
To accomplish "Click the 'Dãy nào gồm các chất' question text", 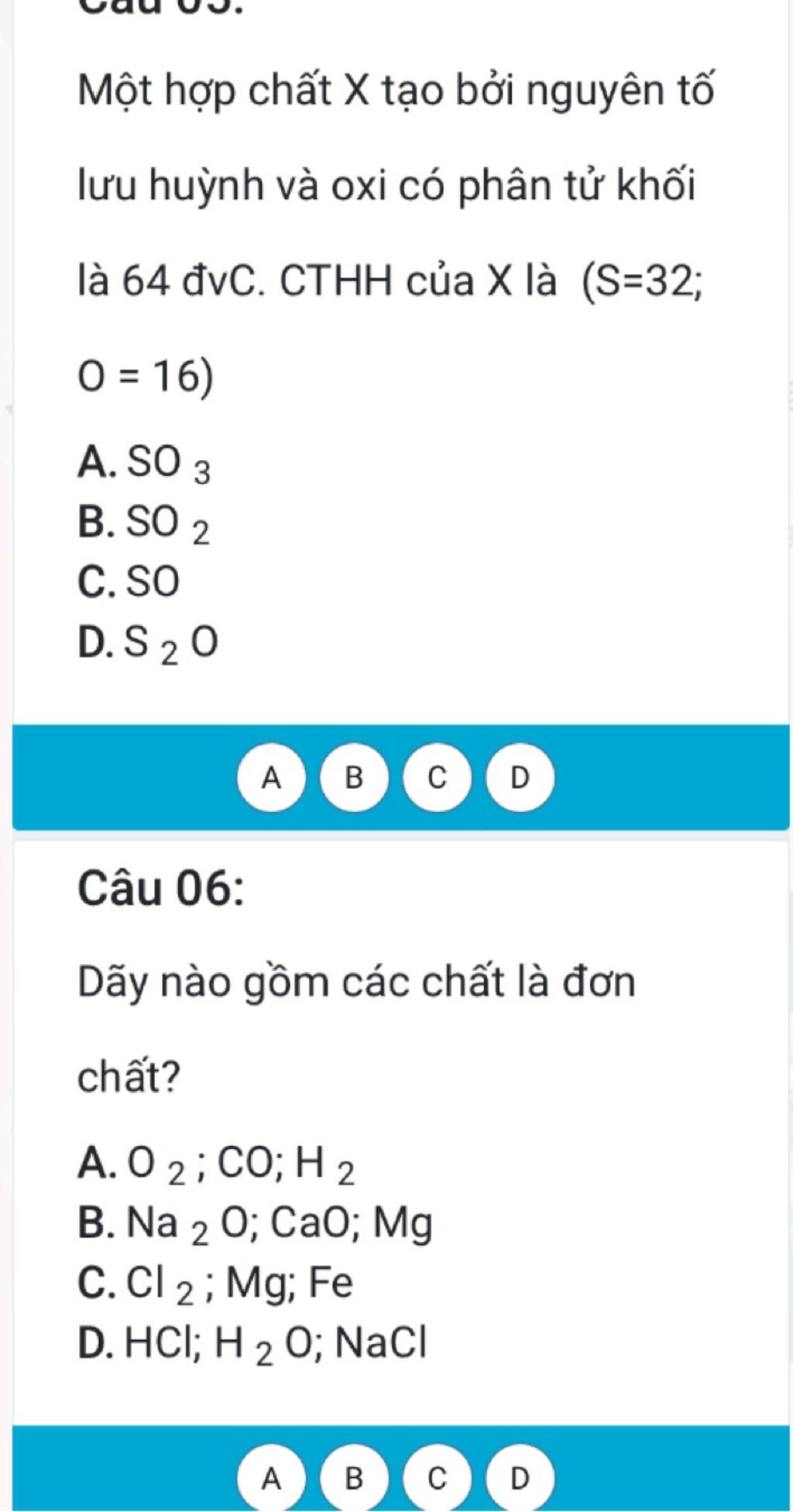I will point(356,982).
